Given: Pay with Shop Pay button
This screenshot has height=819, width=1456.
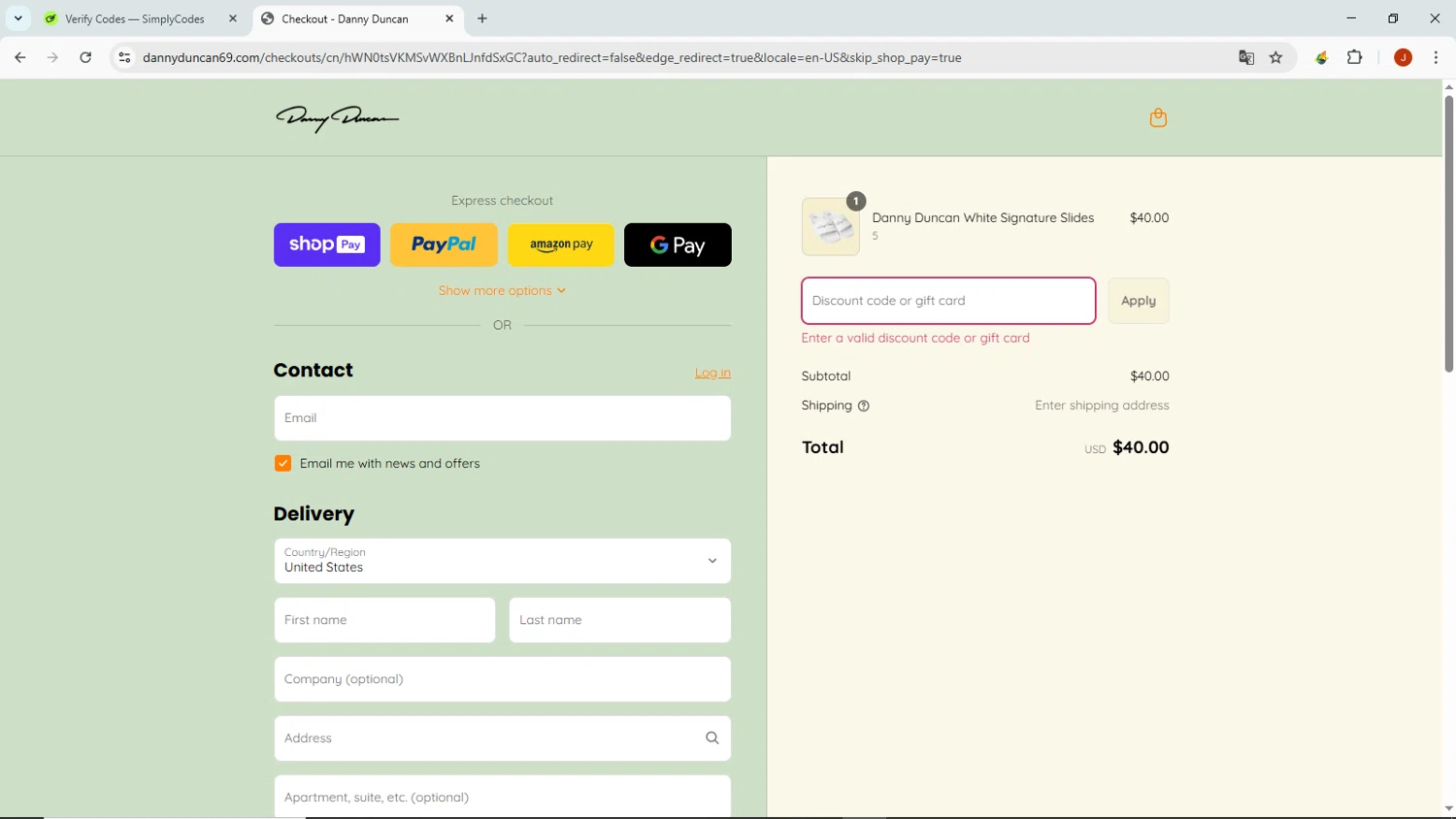Looking at the screenshot, I should pyautogui.click(x=327, y=245).
